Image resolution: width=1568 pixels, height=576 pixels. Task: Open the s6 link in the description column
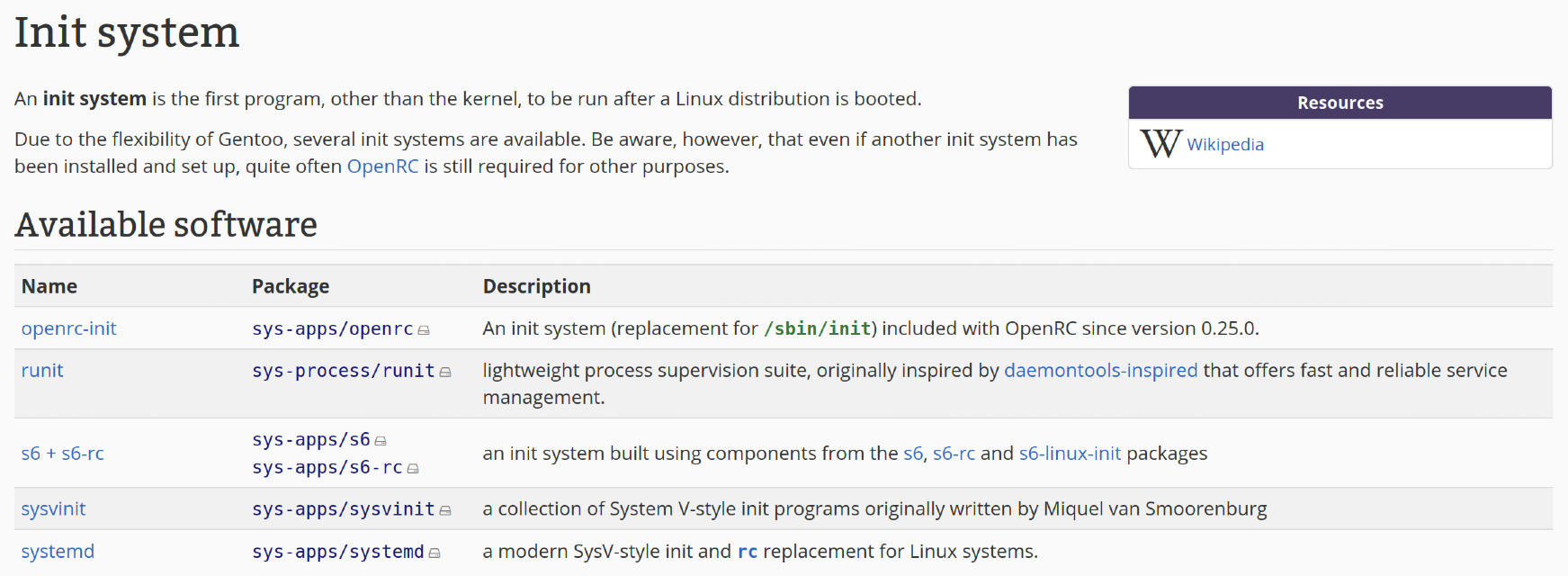(913, 454)
